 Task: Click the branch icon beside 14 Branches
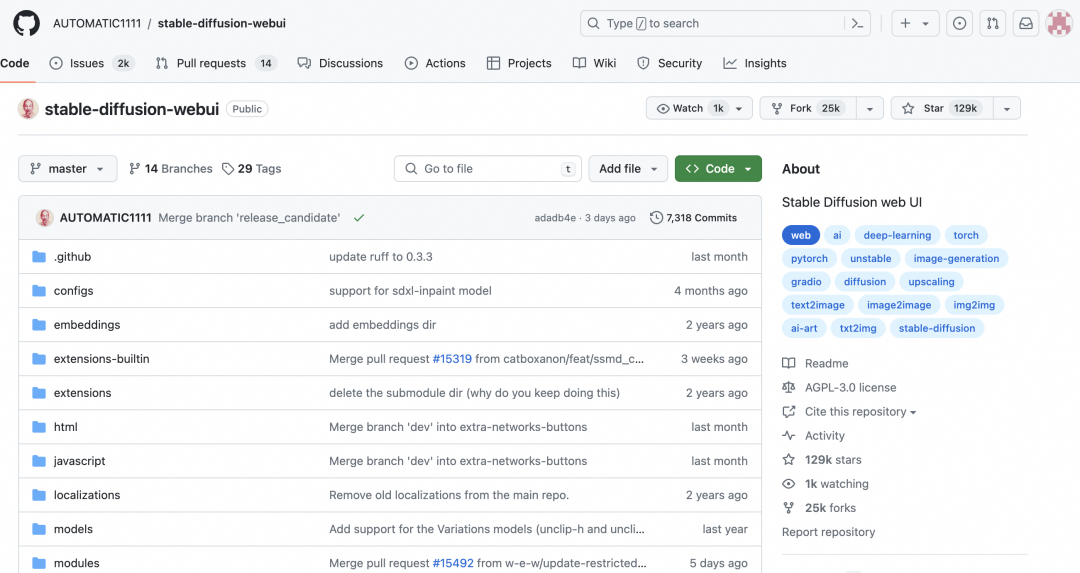pos(134,169)
